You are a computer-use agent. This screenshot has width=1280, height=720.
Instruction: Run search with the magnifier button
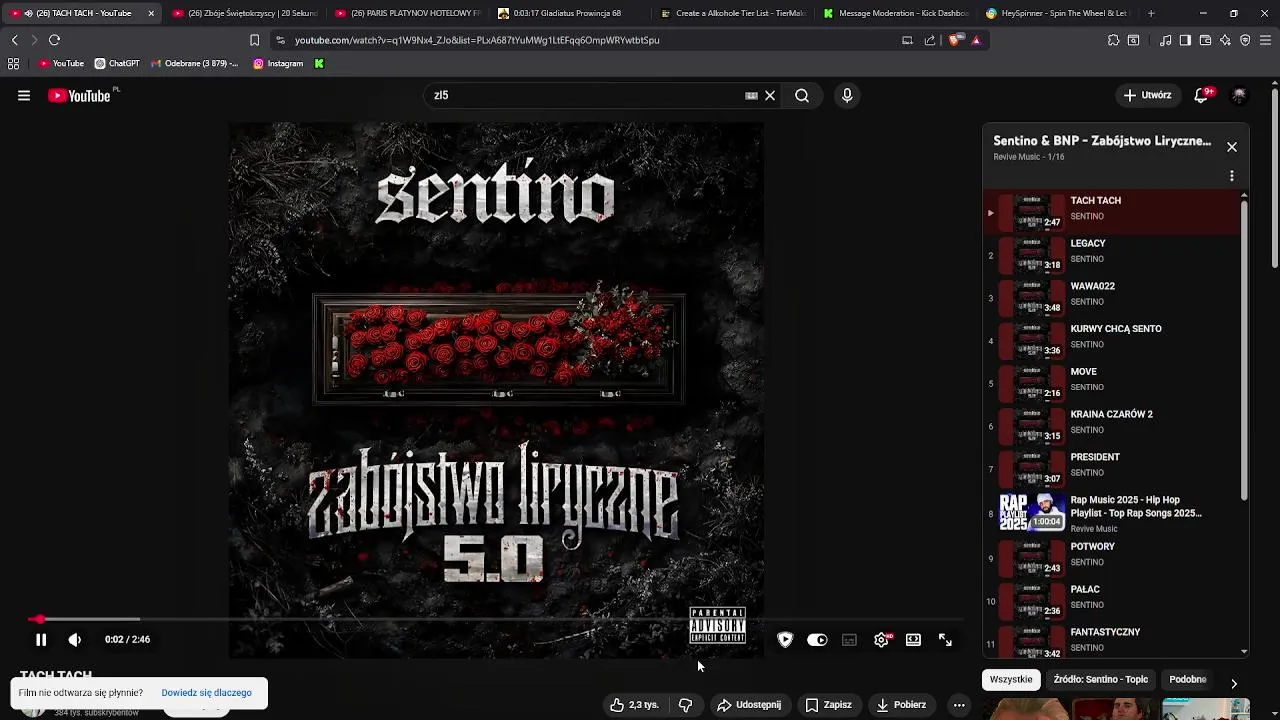pos(802,96)
